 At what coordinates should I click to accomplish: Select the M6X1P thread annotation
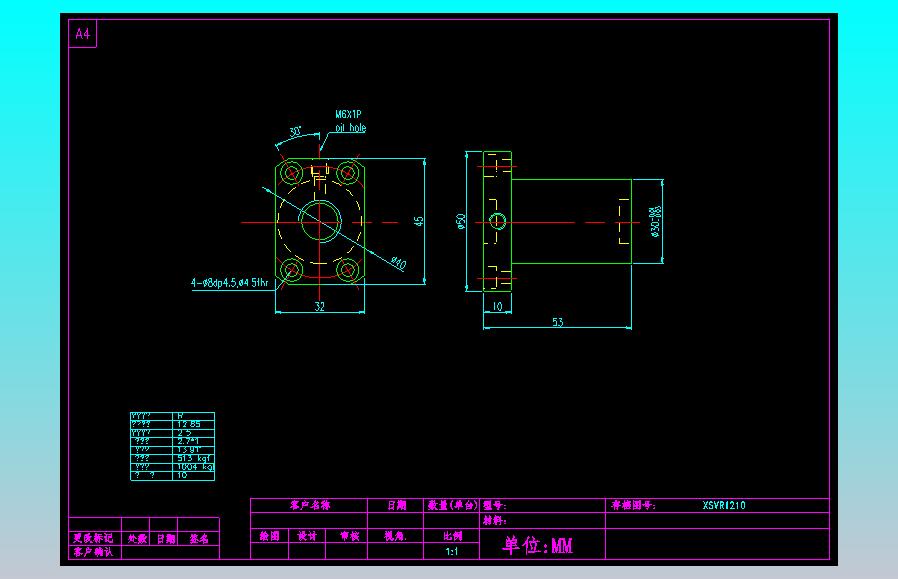348,115
